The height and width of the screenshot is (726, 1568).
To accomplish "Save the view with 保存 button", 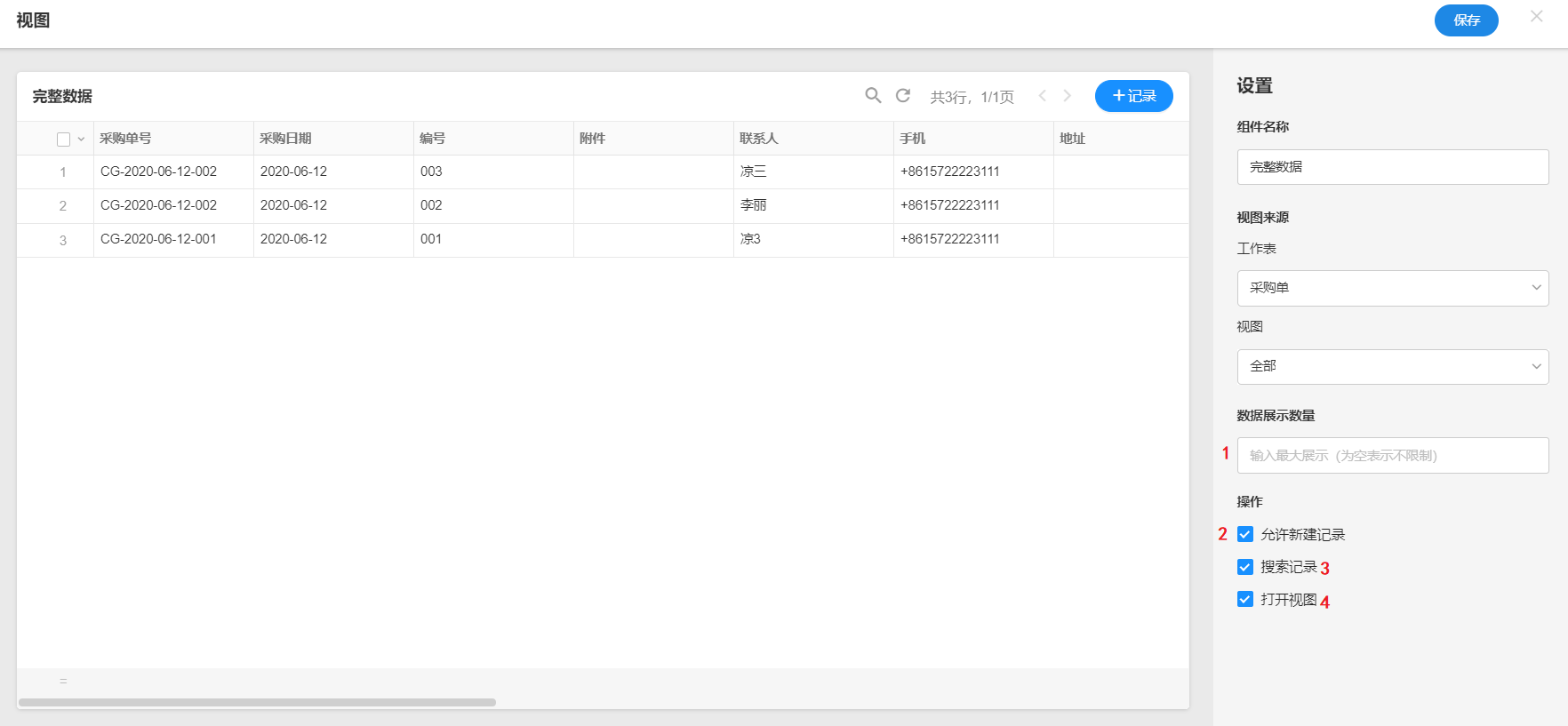I will (x=1466, y=20).
